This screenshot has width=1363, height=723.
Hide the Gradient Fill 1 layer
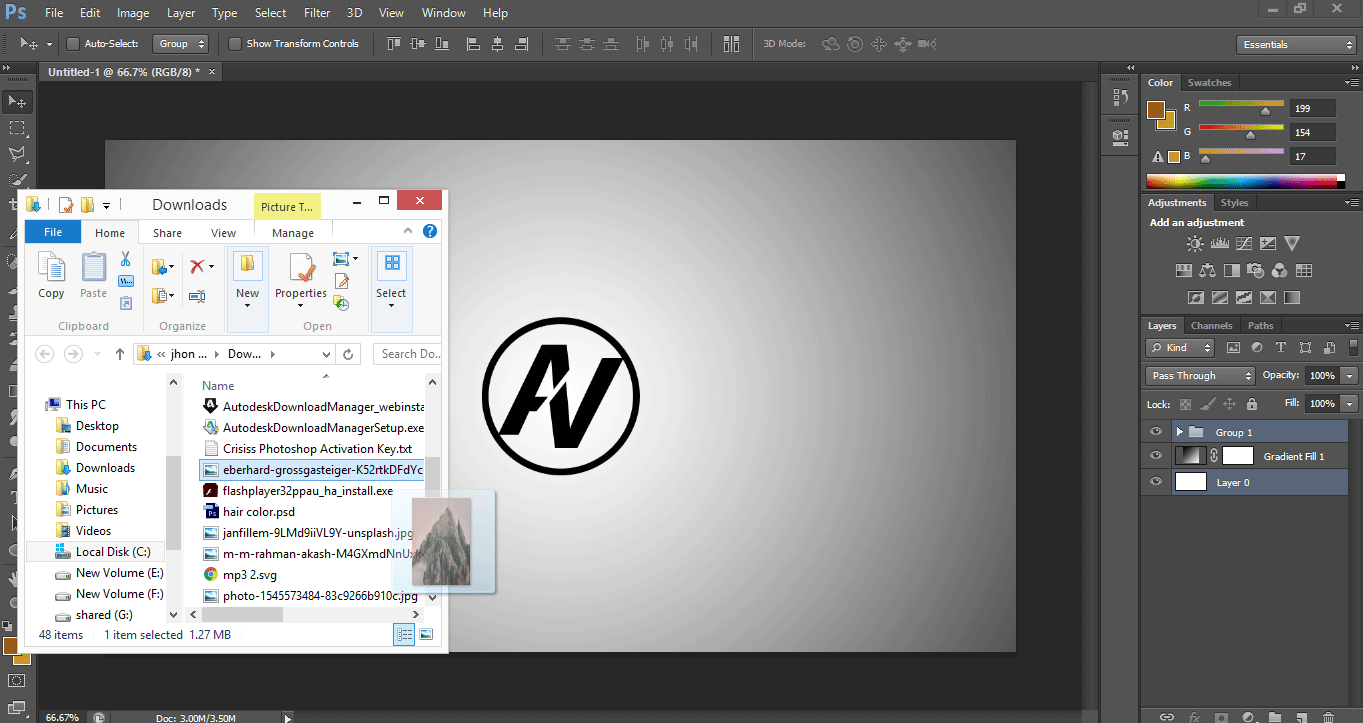coord(1156,456)
